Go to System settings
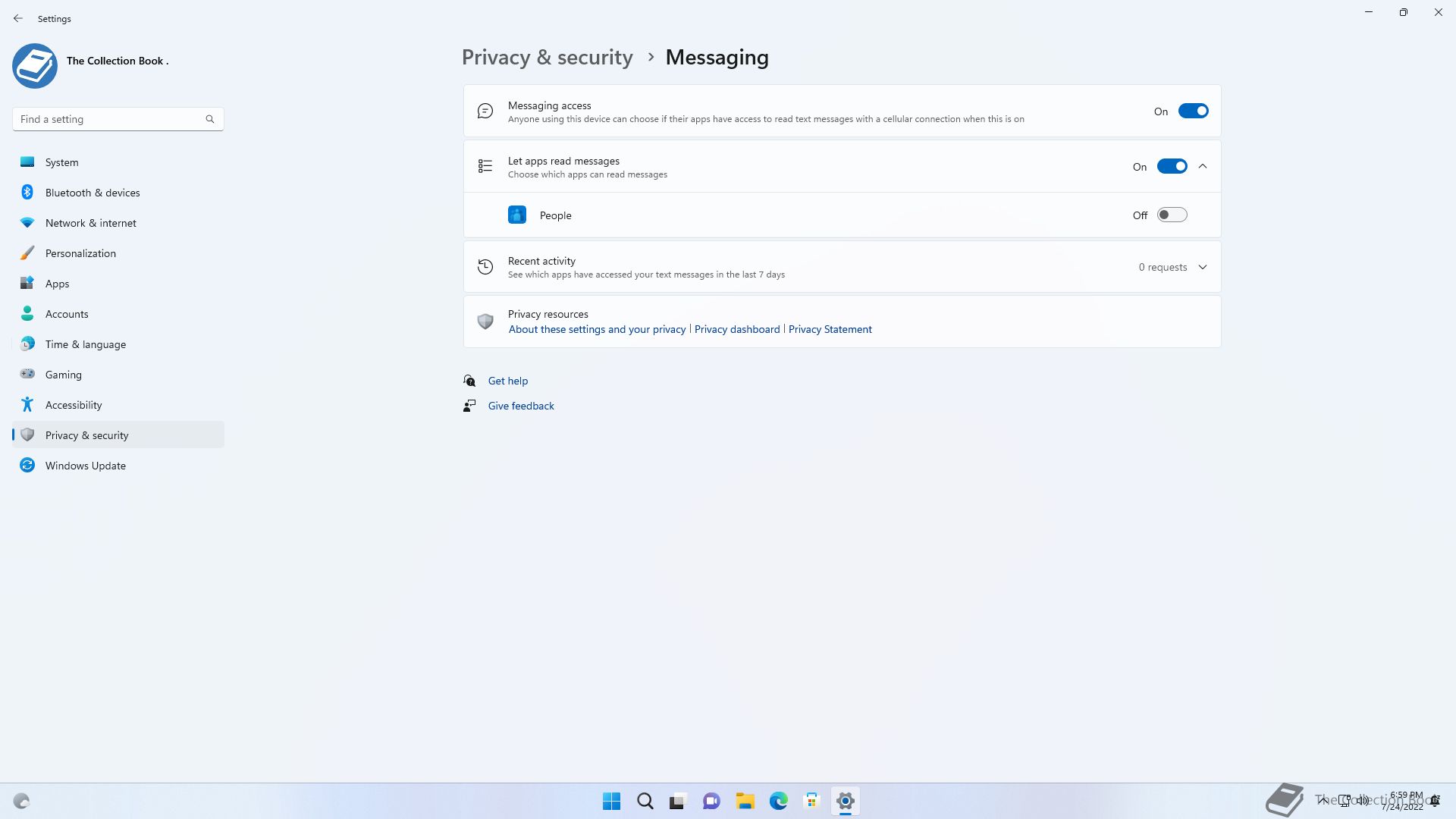 118,162
